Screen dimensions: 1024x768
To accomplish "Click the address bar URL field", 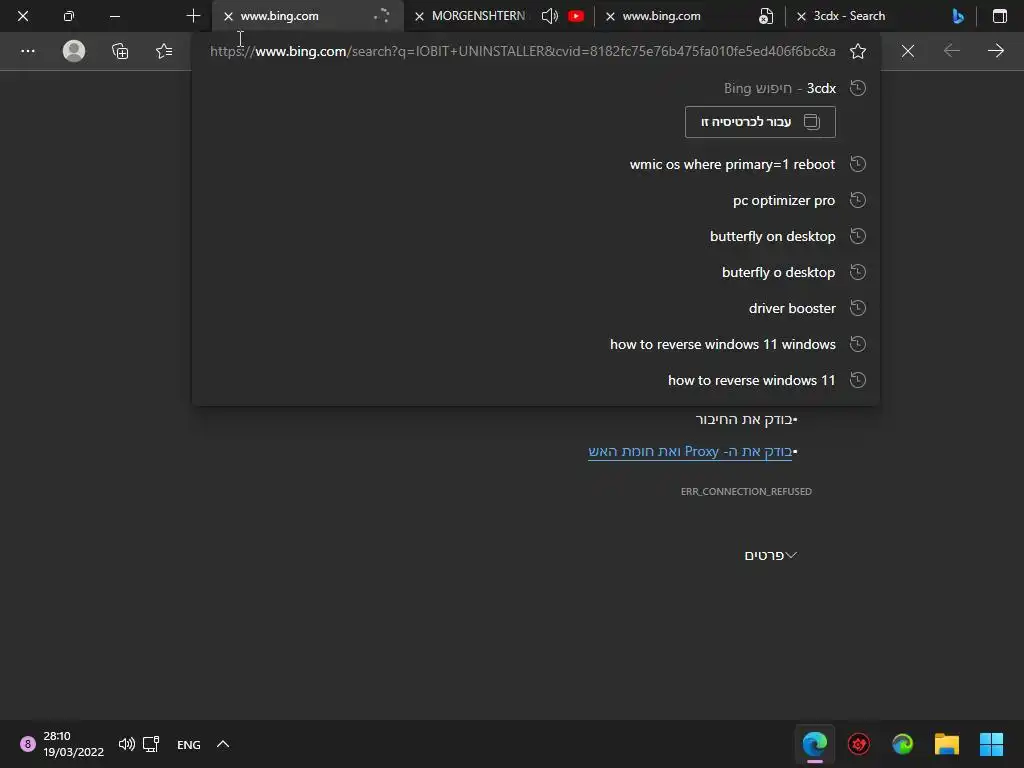I will pos(522,51).
